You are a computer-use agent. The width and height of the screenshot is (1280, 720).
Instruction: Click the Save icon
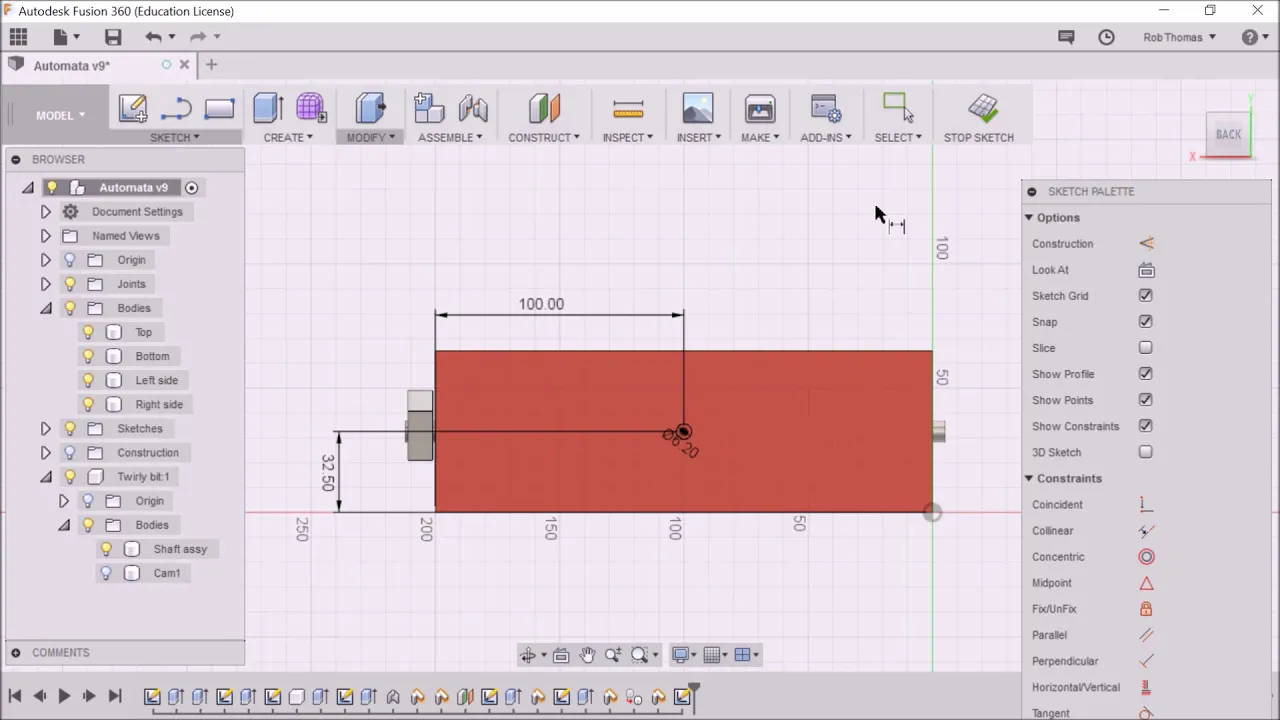[x=113, y=37]
